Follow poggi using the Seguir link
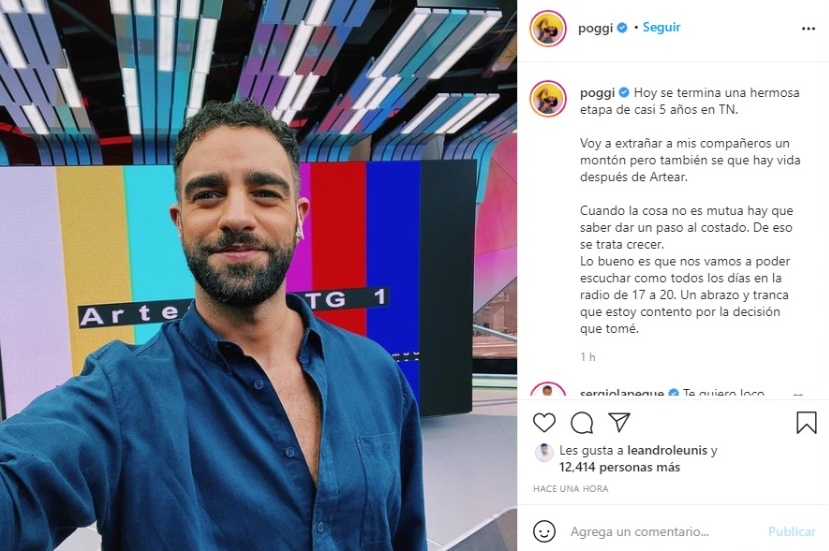Viewport: 829px width, 551px height. 661,27
